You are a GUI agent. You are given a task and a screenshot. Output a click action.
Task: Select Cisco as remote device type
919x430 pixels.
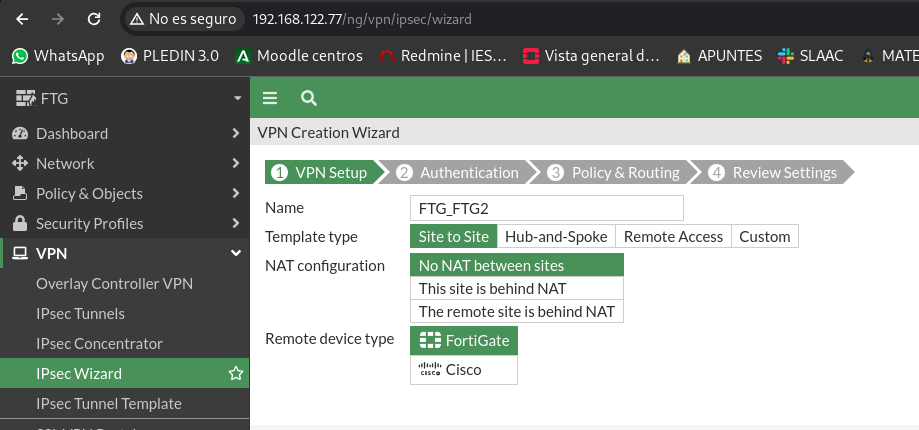tap(464, 370)
